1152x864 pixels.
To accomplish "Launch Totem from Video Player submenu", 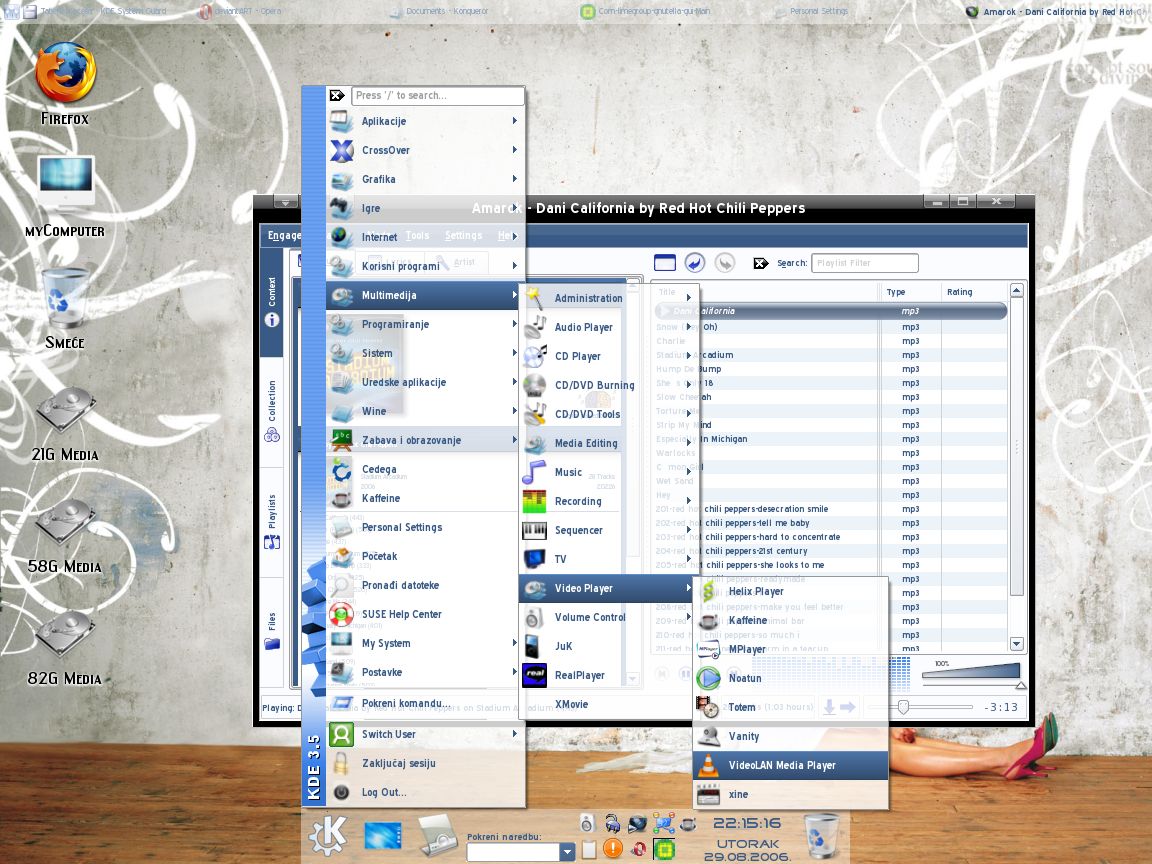I will click(x=791, y=707).
